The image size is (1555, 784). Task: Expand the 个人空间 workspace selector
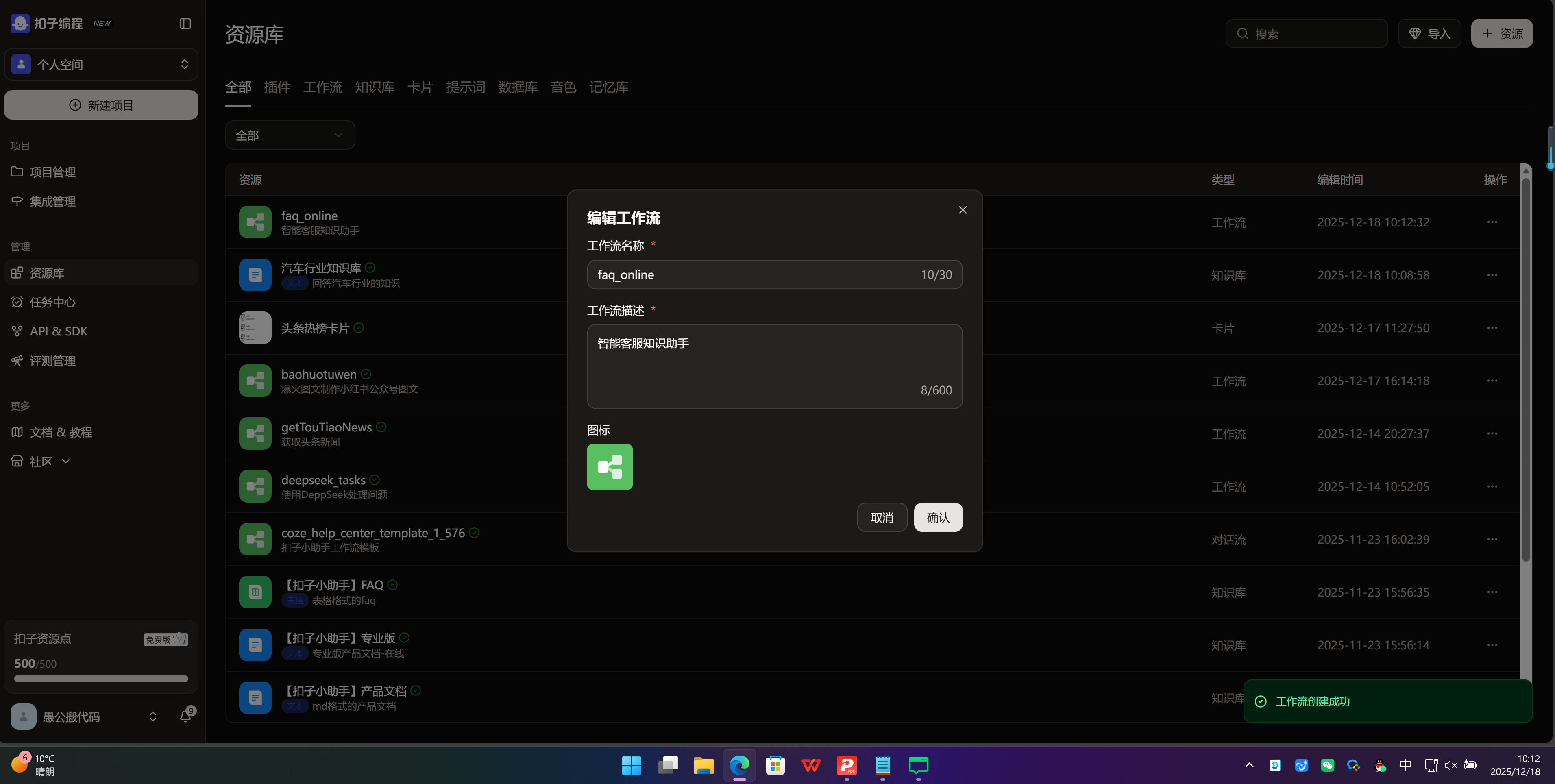[x=101, y=65]
